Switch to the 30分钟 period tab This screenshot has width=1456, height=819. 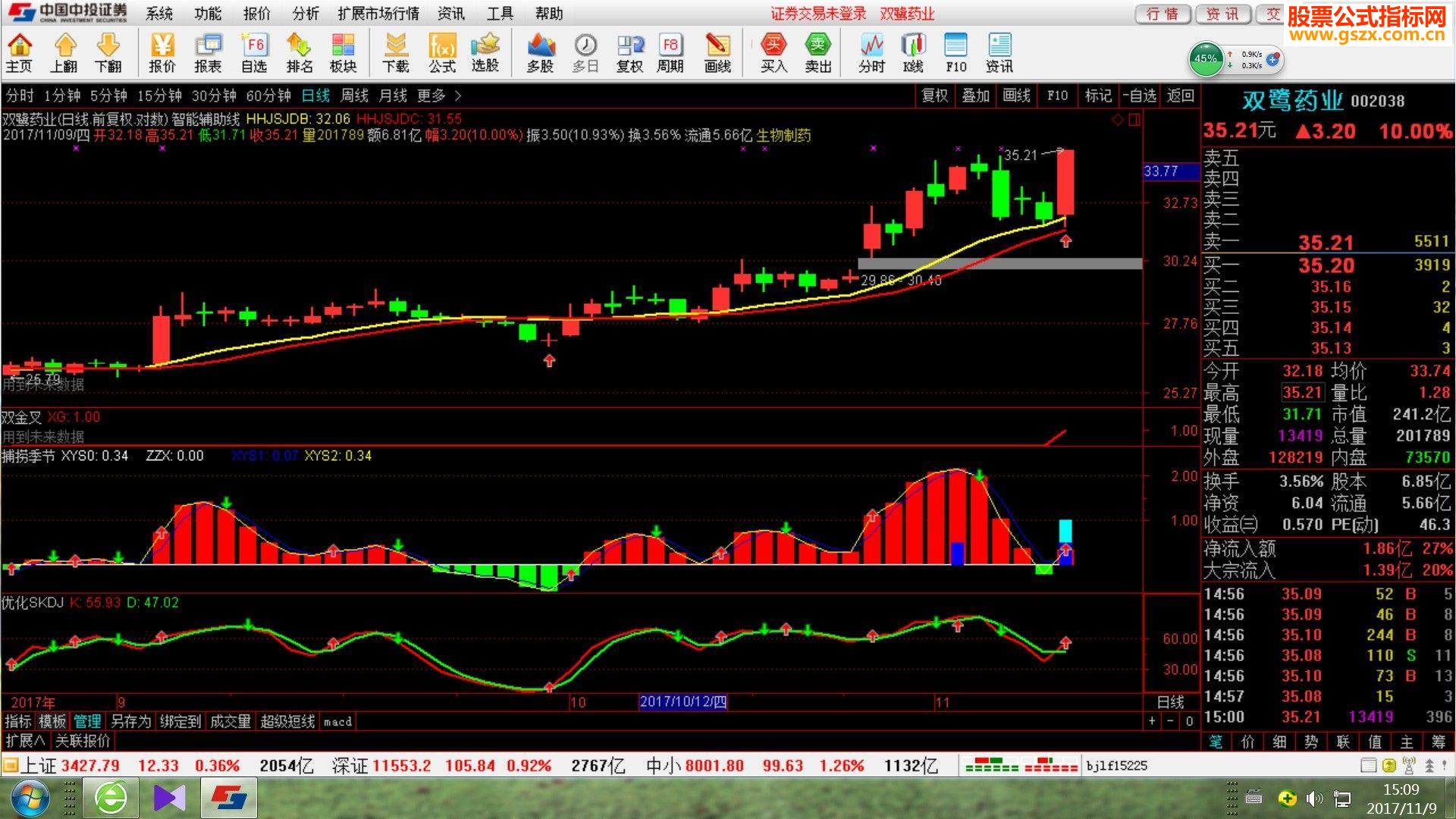[214, 96]
